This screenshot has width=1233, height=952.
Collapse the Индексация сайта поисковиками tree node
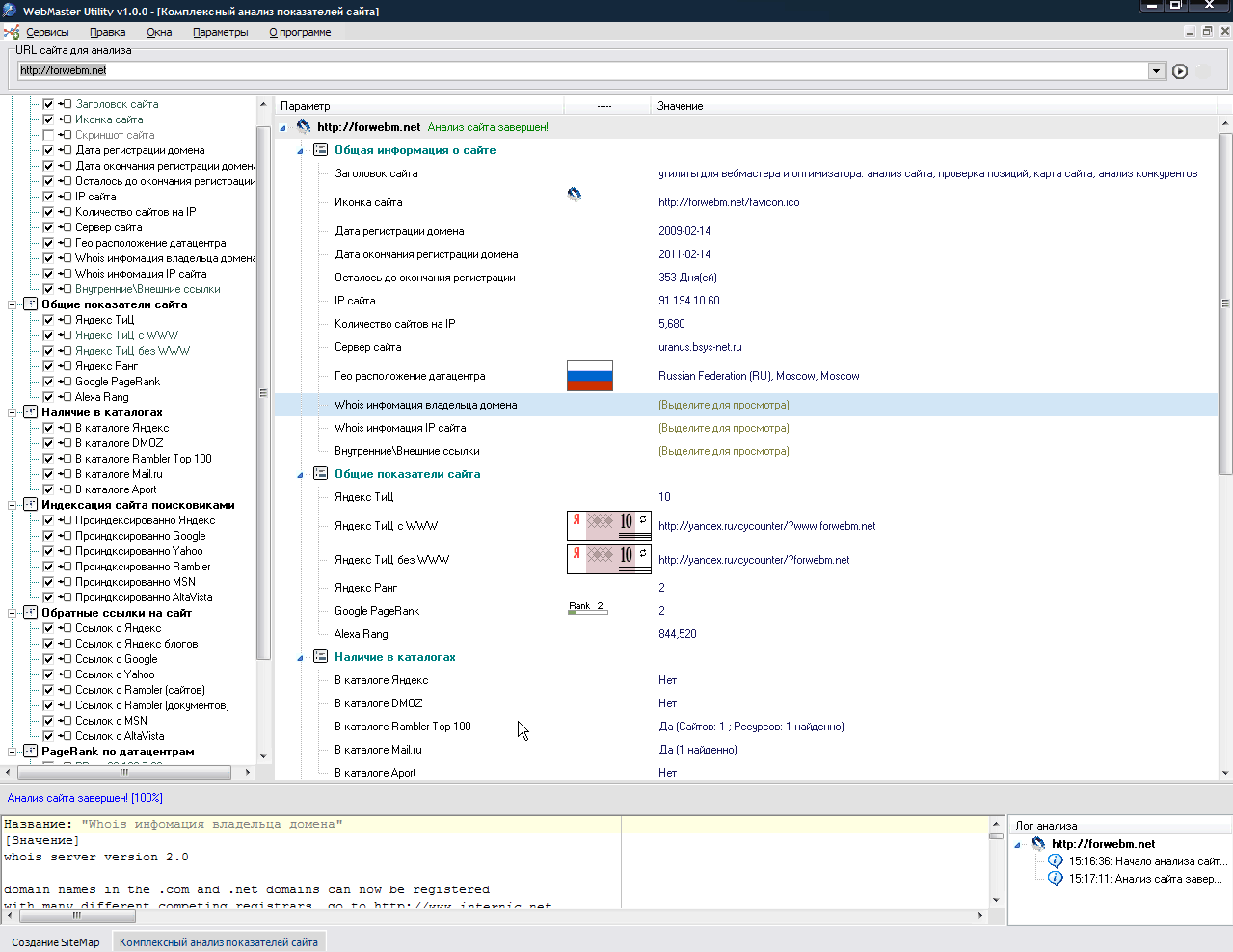[13, 505]
